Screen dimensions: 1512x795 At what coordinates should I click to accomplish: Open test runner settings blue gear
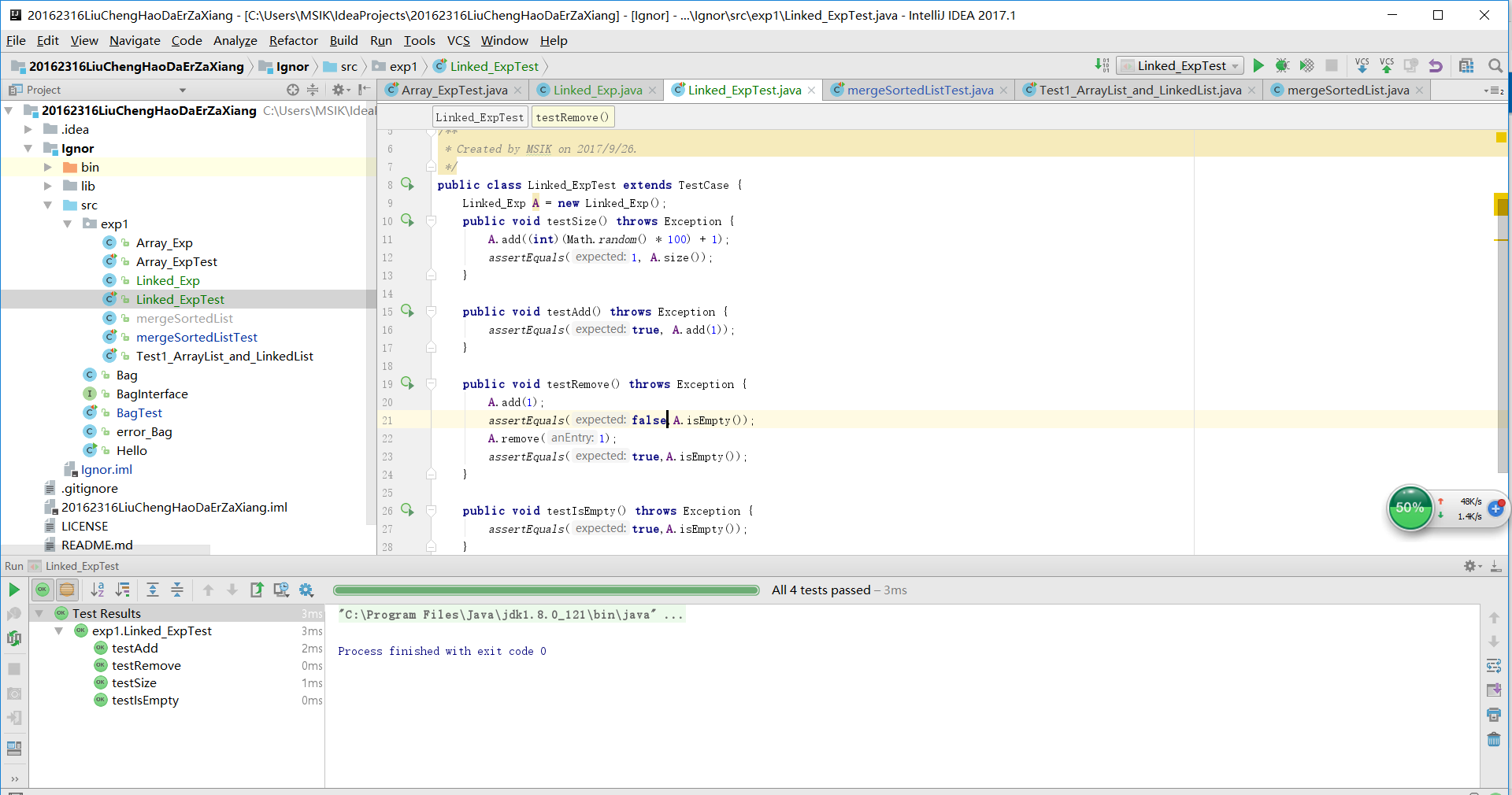[306, 590]
